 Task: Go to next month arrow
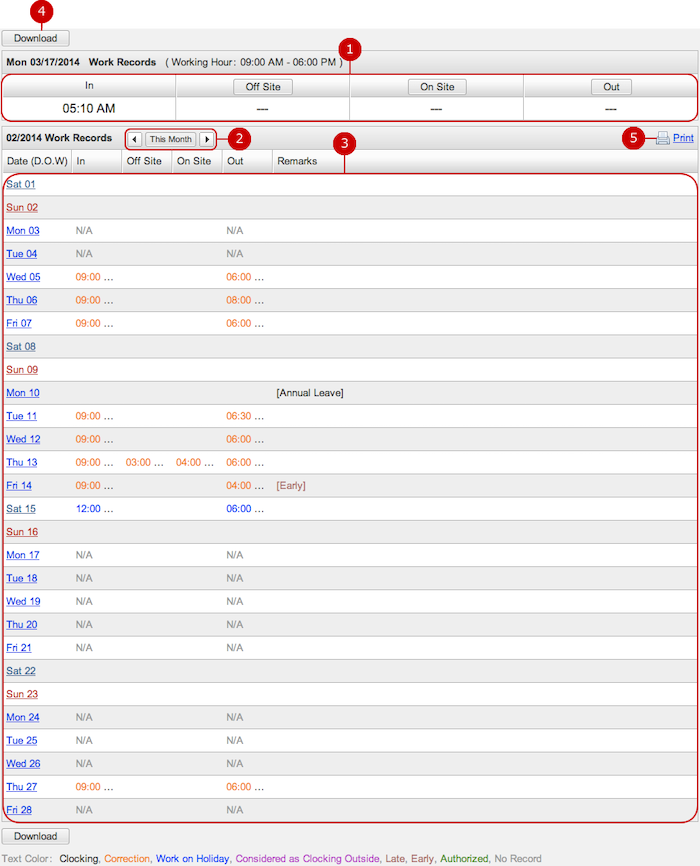207,139
